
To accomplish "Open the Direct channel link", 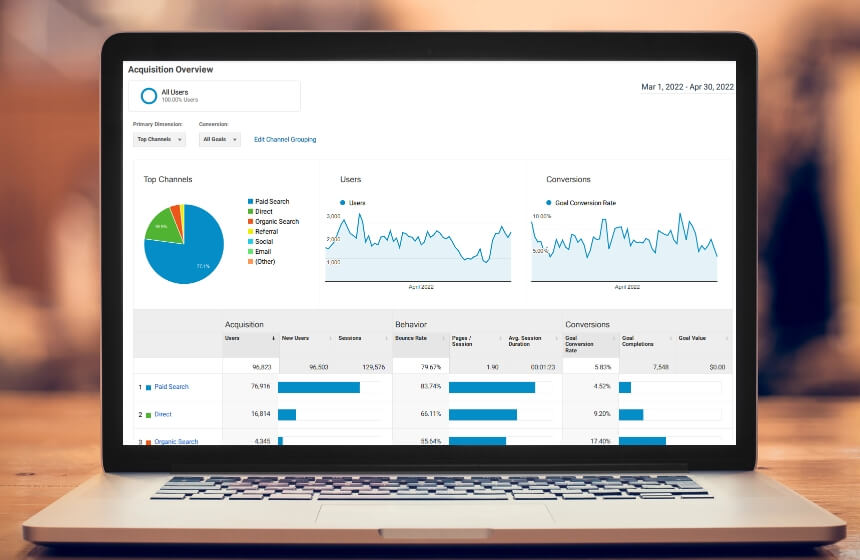I will (163, 414).
